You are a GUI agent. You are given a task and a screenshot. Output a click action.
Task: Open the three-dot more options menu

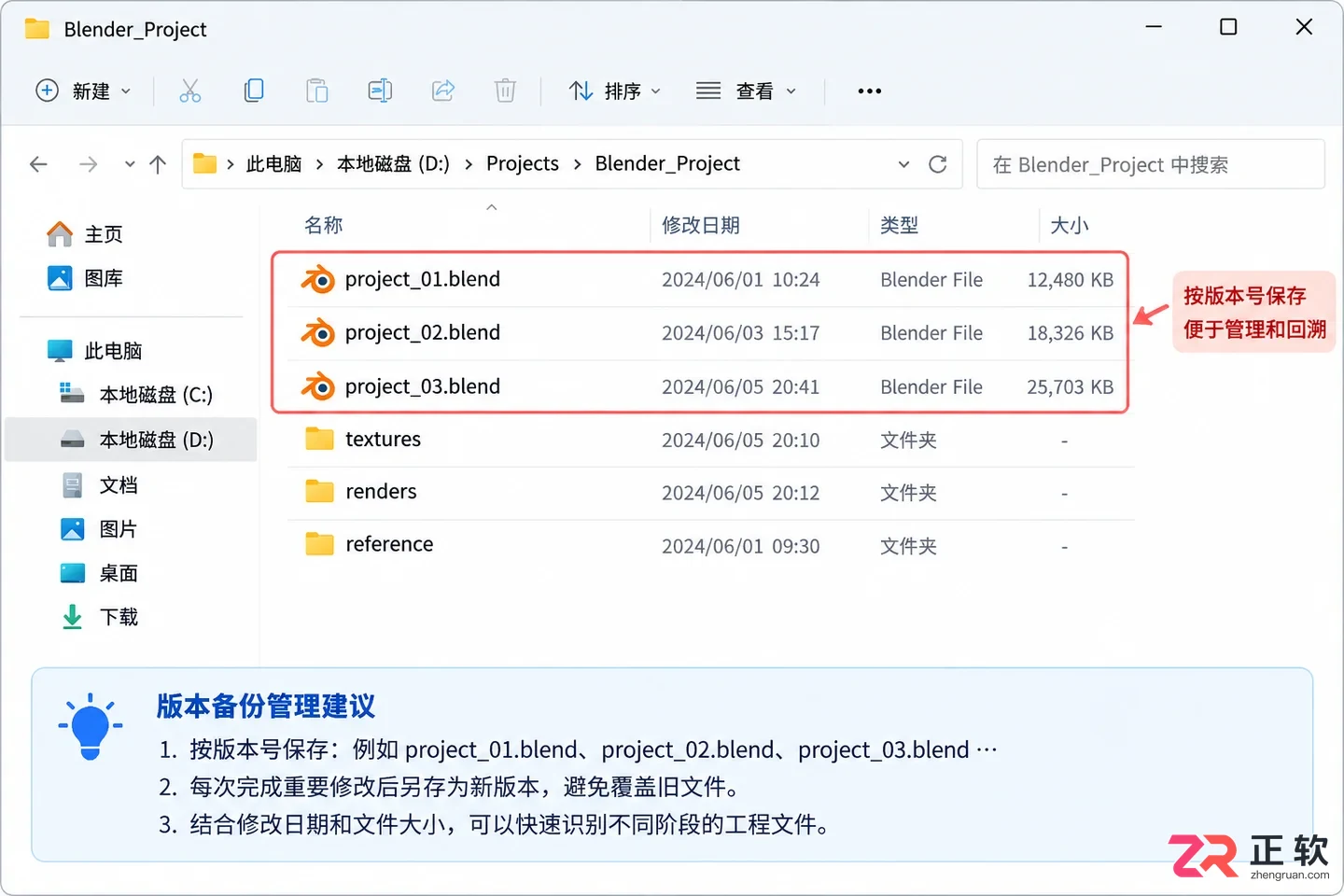point(869,91)
